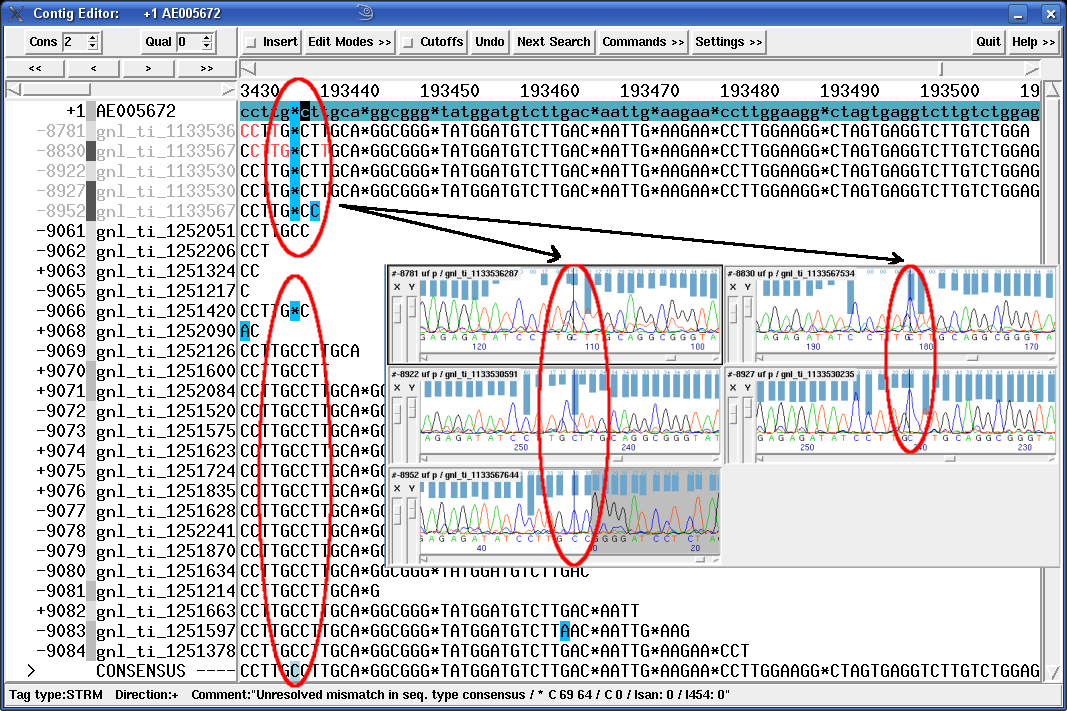Click the highlighted AC in reading +9068
Screen dimensions: 1067x711
[250, 331]
